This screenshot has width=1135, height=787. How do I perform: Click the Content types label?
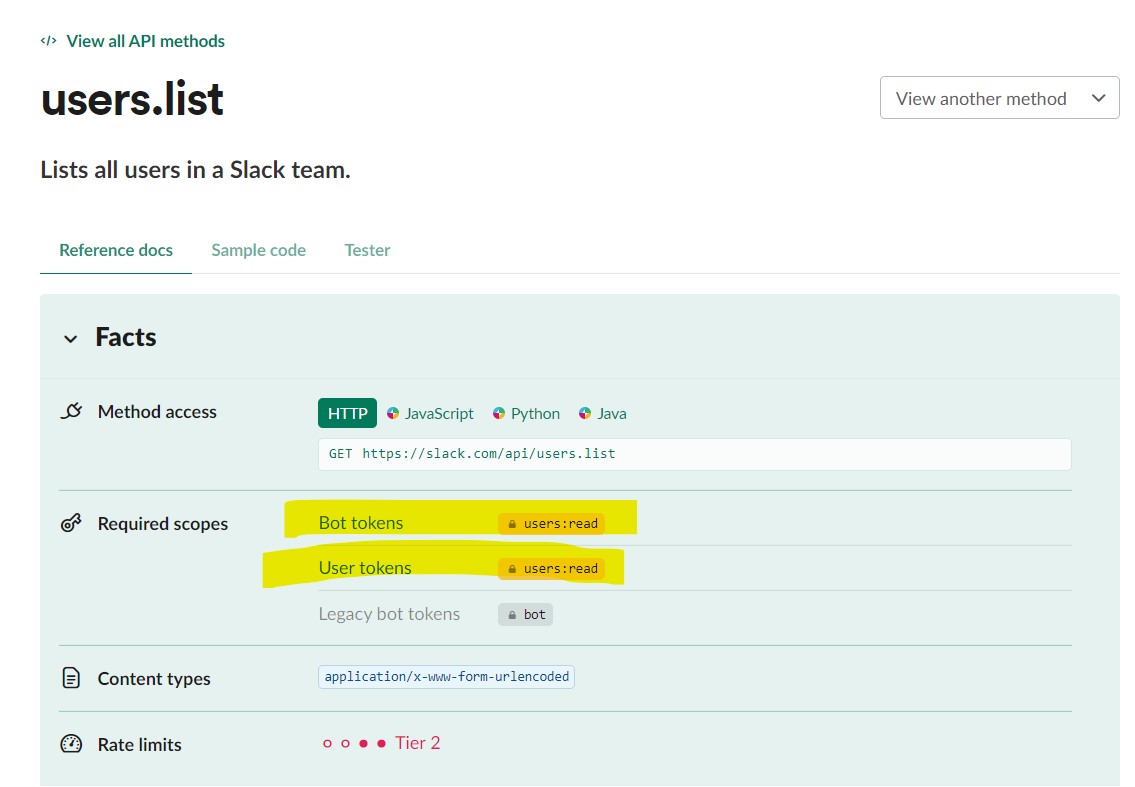[154, 678]
